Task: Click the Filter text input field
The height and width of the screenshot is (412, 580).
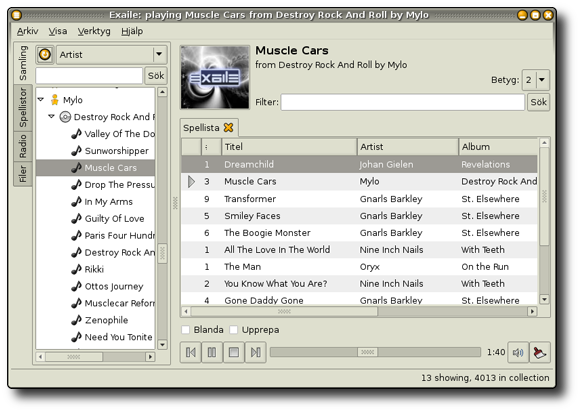Action: [402, 102]
